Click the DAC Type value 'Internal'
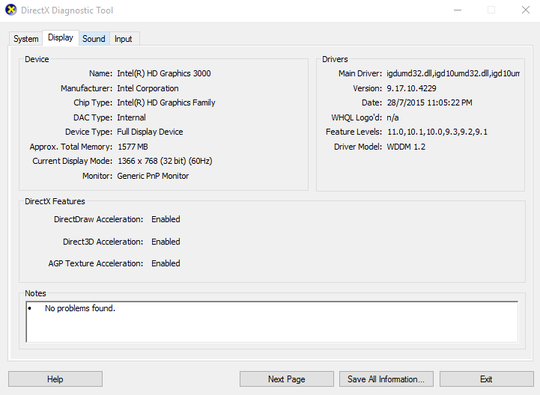 tap(131, 117)
